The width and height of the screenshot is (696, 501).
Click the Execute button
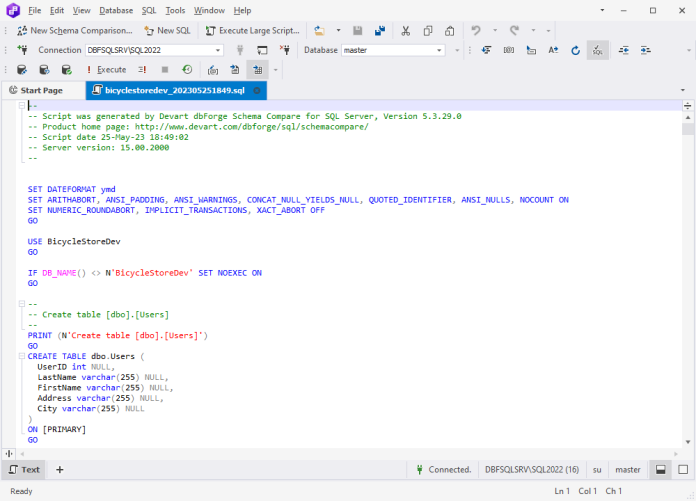point(107,70)
